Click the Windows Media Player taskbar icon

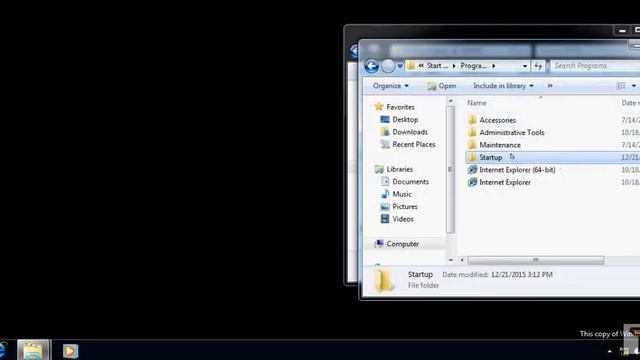(x=70, y=351)
